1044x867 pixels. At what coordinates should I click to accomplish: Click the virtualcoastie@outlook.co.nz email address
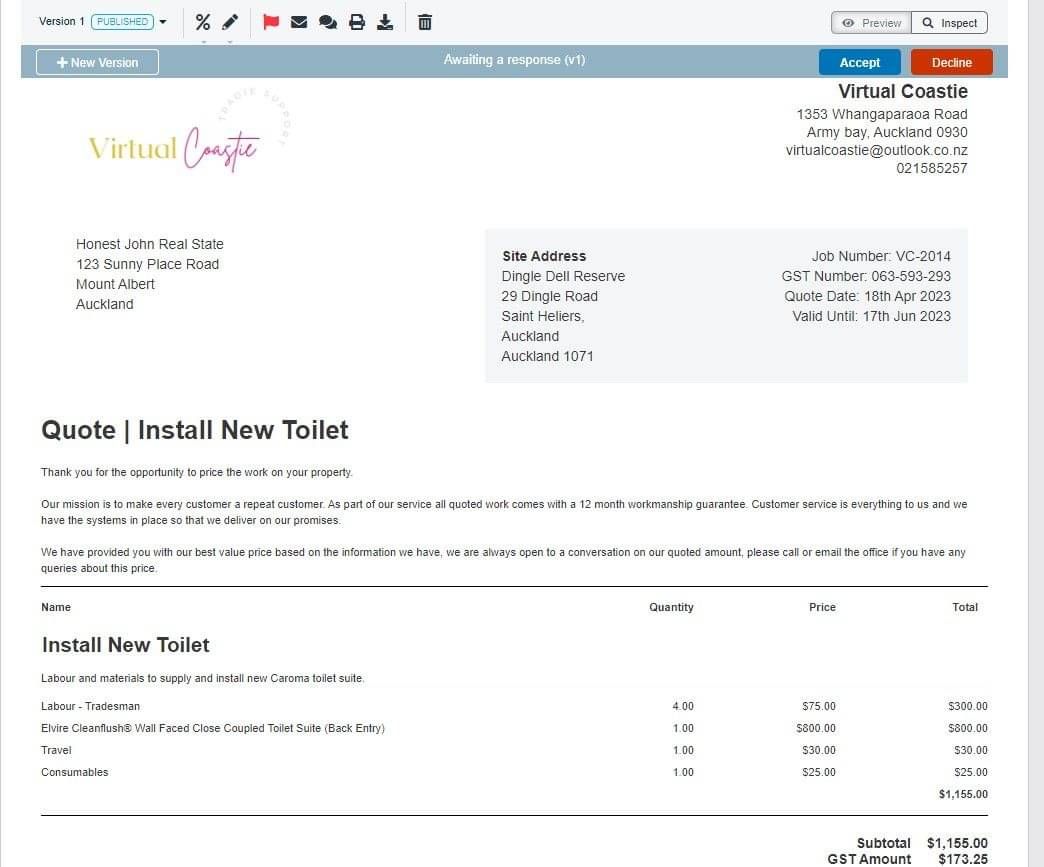coord(876,150)
